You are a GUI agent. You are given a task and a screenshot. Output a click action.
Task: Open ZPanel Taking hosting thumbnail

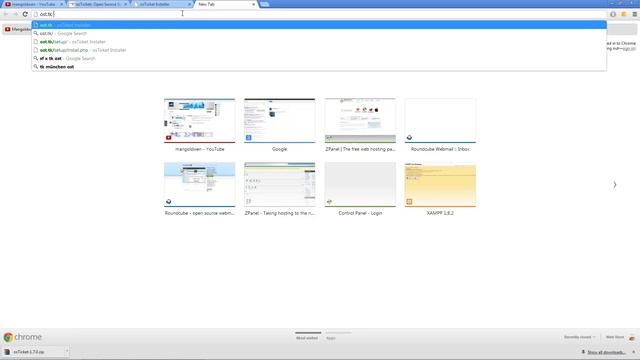click(x=280, y=184)
